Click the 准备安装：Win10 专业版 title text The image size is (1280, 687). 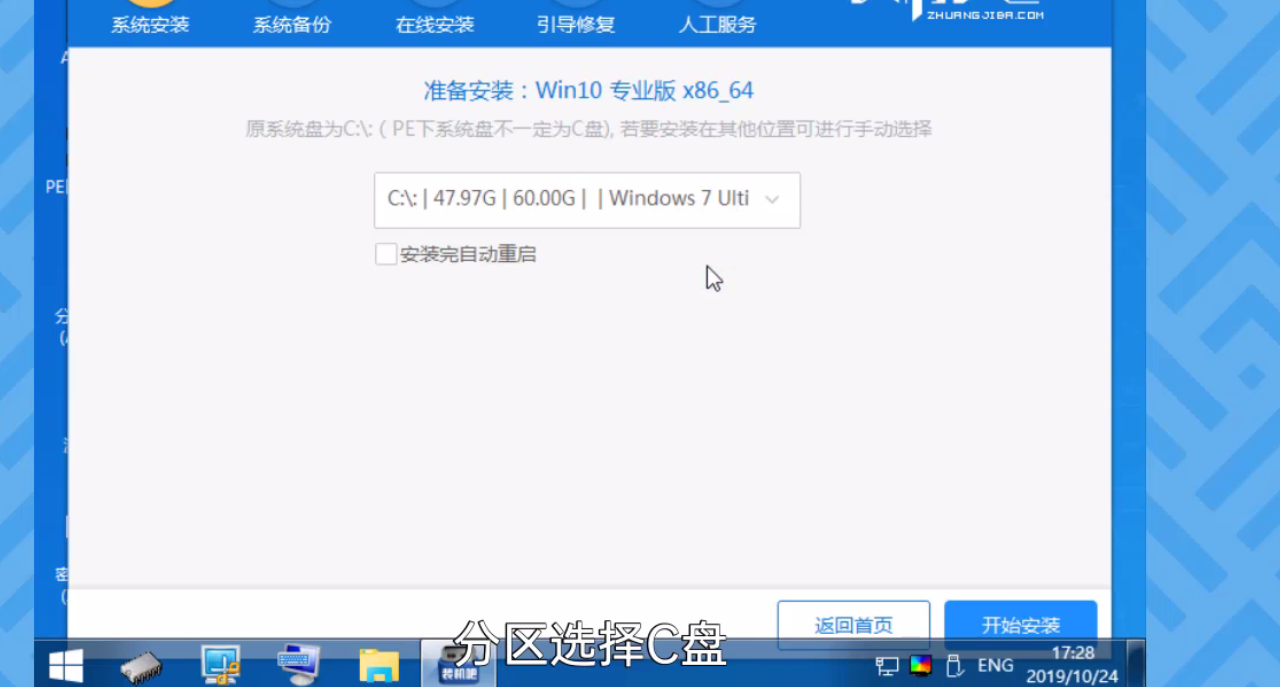pyautogui.click(x=589, y=91)
